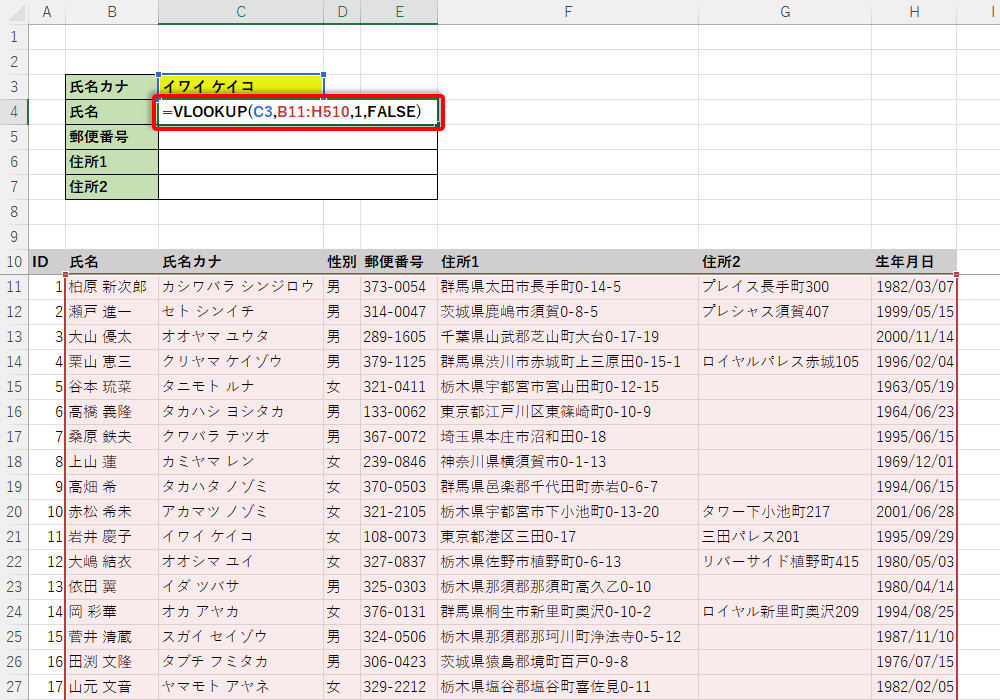Click the 性別 table header cell
Image resolution: width=1000 pixels, height=700 pixels.
tap(342, 262)
